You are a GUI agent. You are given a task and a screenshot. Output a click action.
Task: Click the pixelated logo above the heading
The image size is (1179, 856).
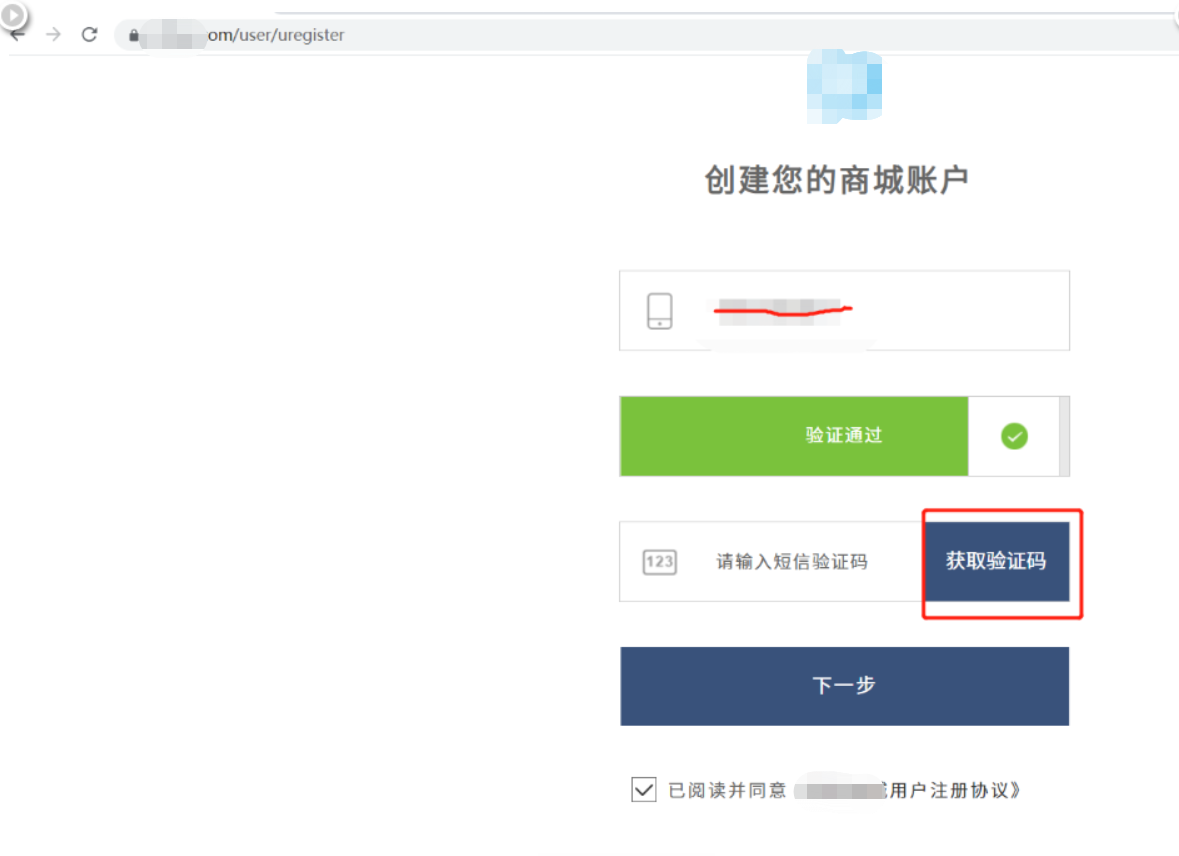tap(844, 86)
